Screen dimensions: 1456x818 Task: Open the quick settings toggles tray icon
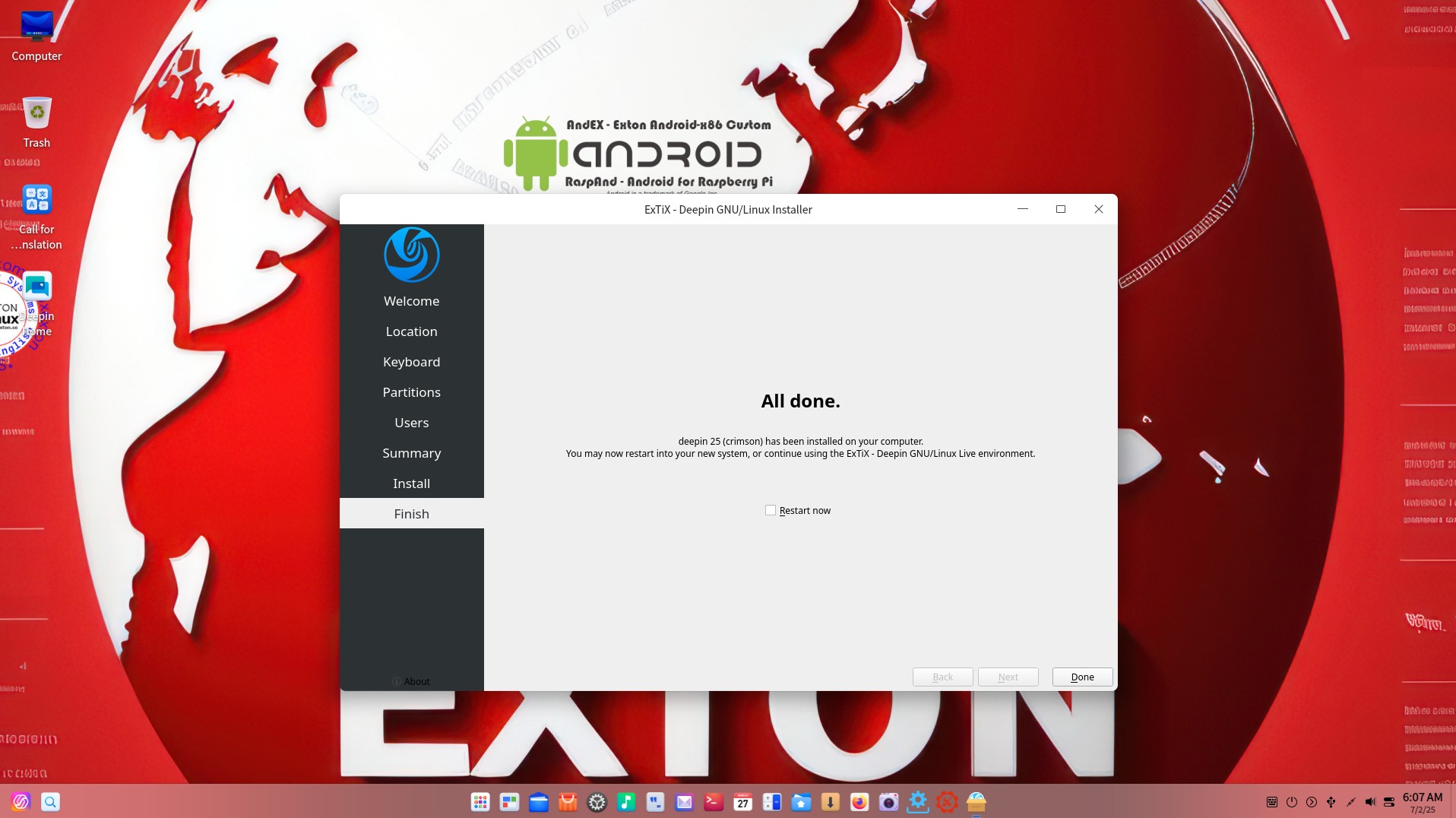click(x=1389, y=801)
